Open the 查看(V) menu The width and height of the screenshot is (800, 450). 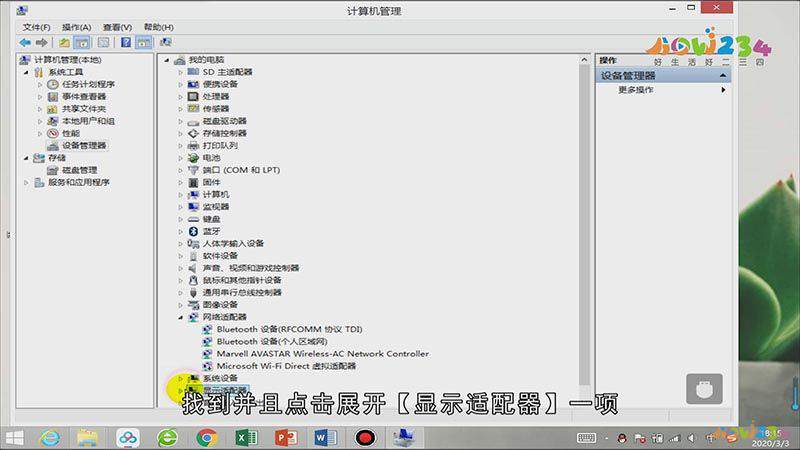(x=117, y=27)
